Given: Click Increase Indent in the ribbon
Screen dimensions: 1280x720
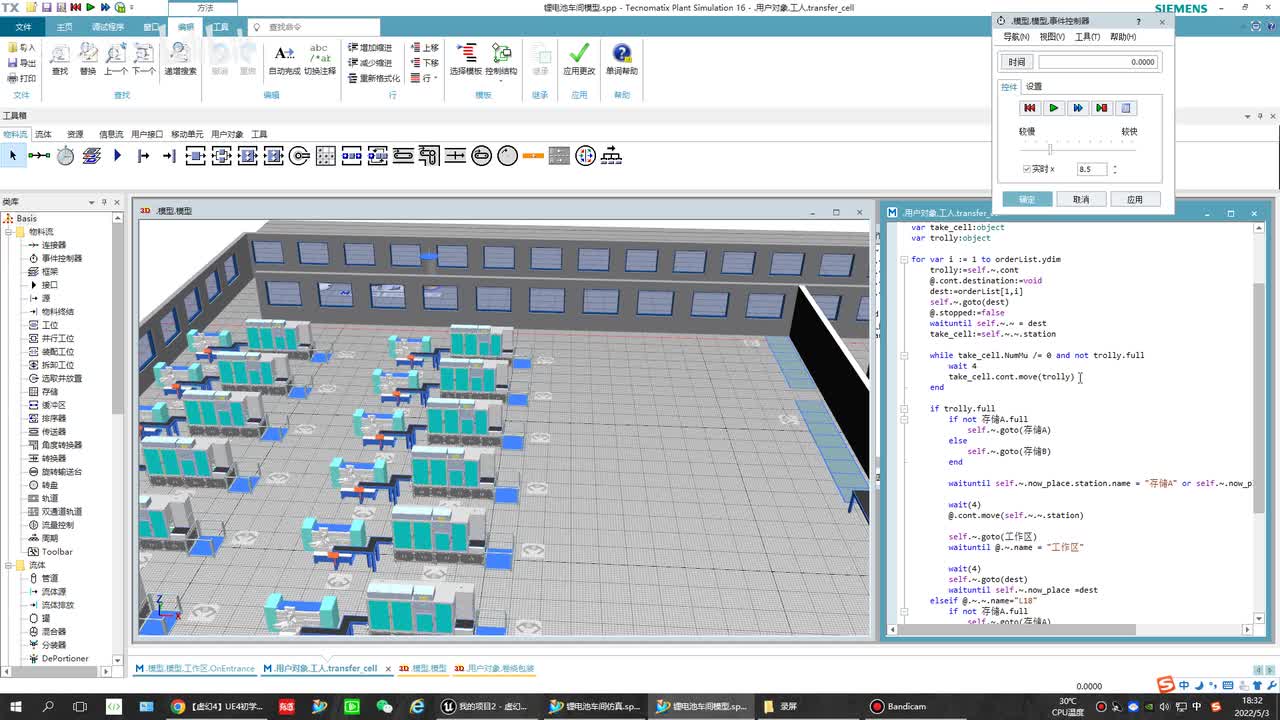Looking at the screenshot, I should [x=370, y=48].
